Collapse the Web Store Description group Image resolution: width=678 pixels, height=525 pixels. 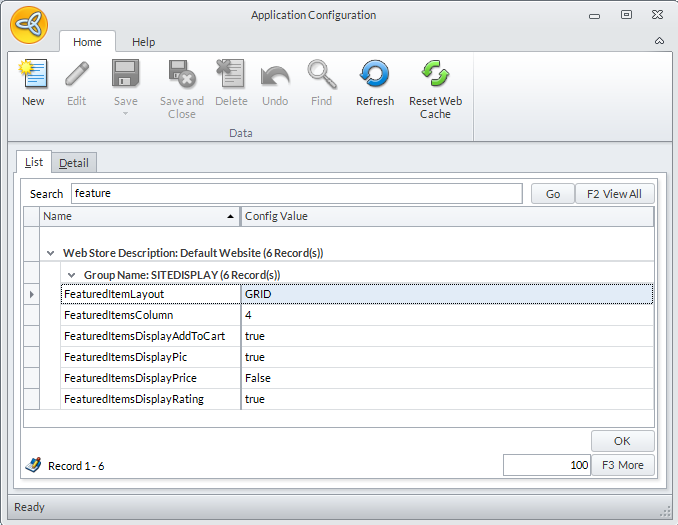tap(51, 253)
